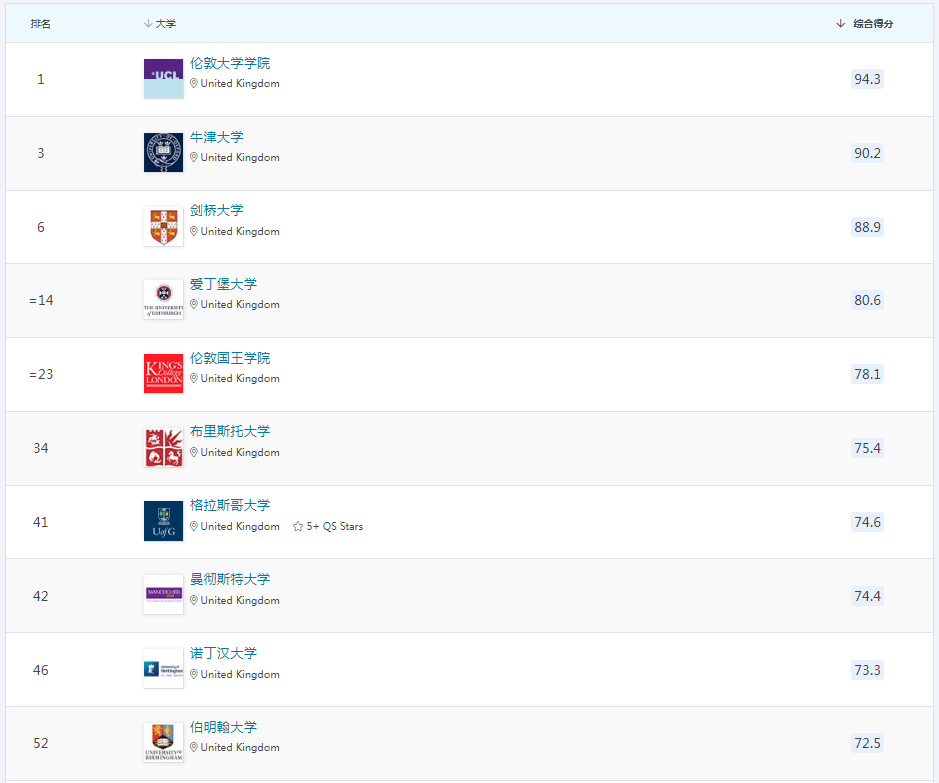
Task: Open the 剑桥大学 university page
Action: point(216,210)
